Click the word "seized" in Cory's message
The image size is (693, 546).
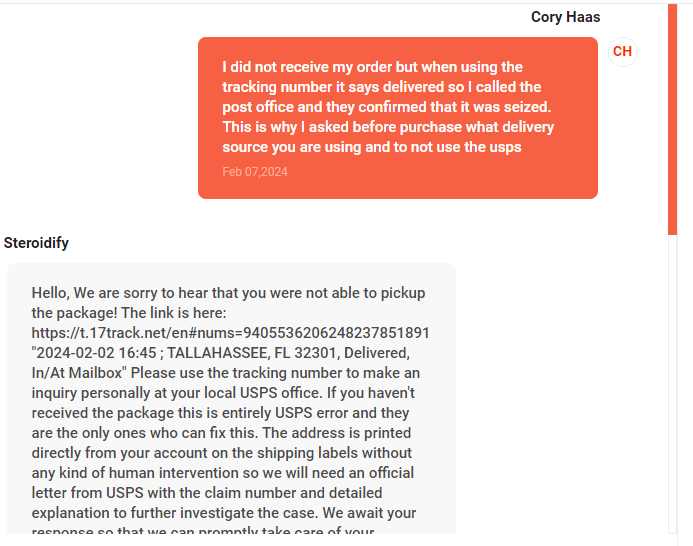tap(524, 107)
